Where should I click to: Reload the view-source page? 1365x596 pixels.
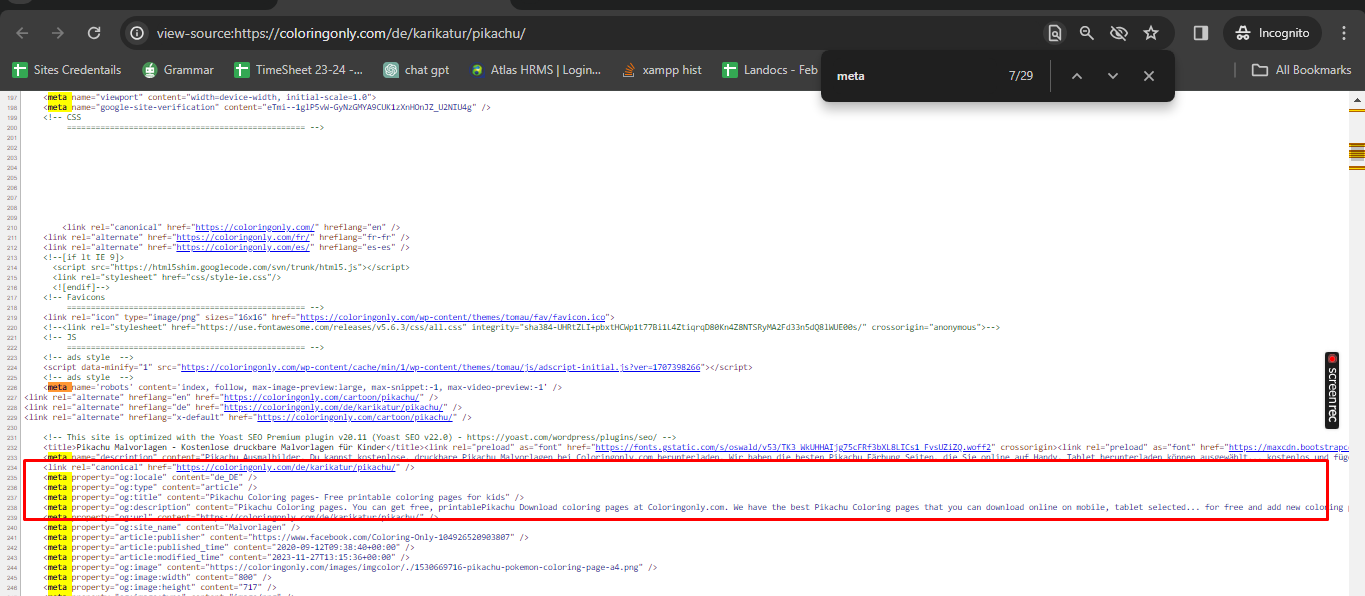pyautogui.click(x=94, y=33)
